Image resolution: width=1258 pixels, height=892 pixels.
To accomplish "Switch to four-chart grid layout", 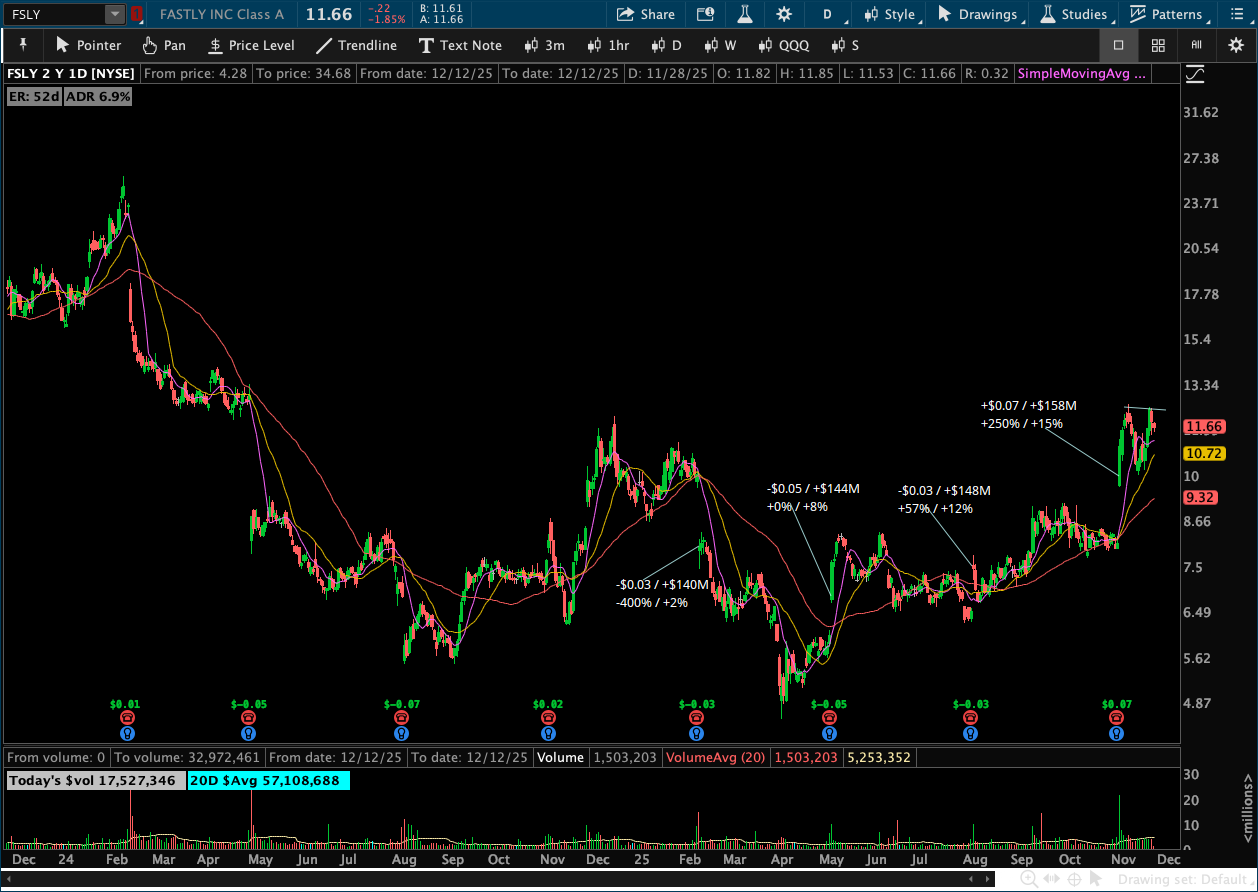I will 1158,45.
